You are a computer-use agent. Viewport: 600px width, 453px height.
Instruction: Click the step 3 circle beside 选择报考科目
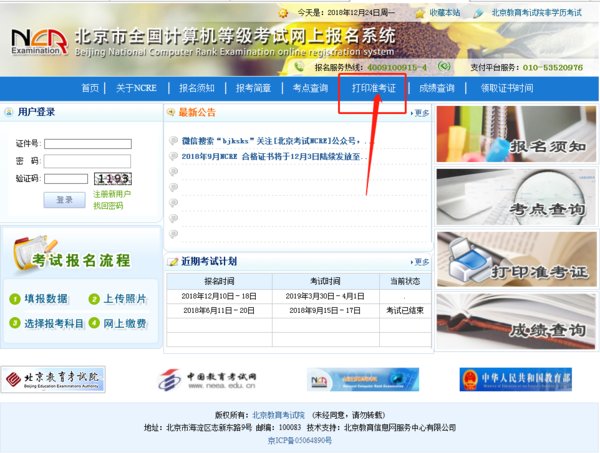coord(15,323)
